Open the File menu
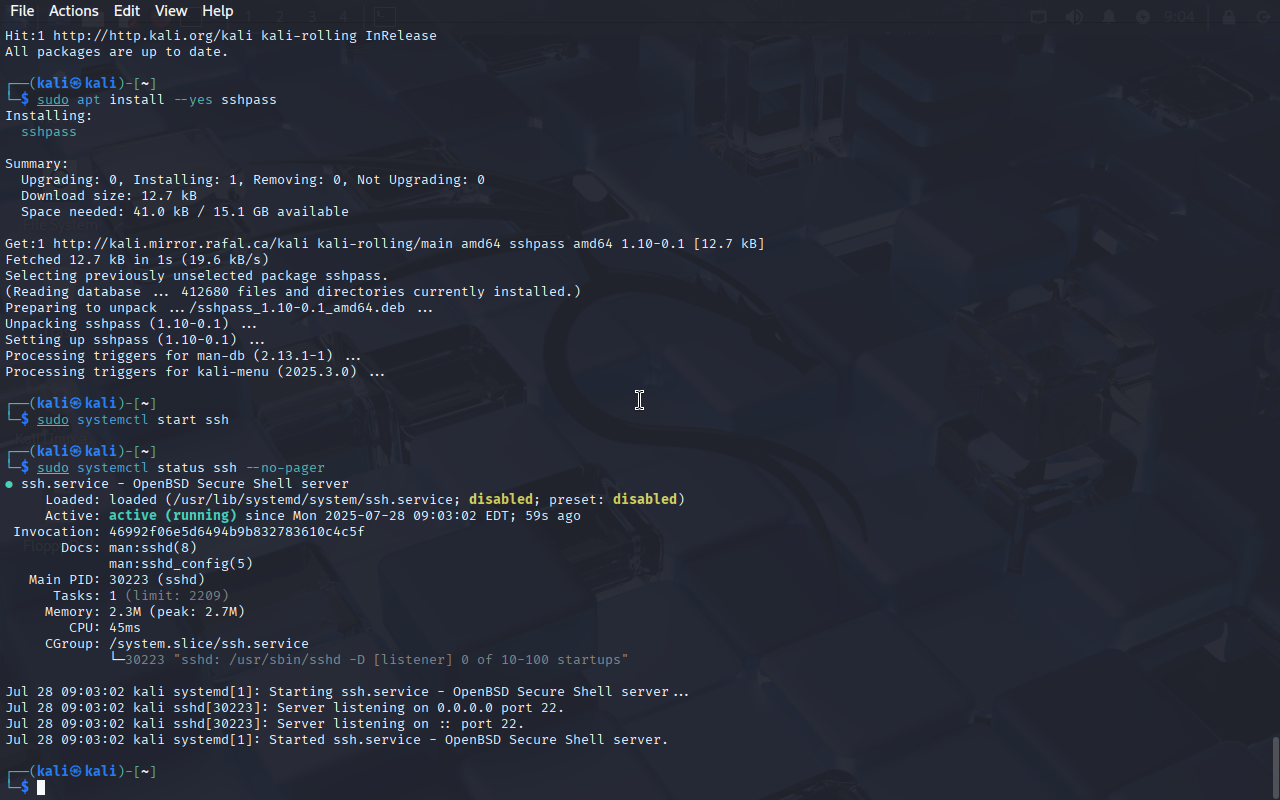This screenshot has height=800, width=1280. 22,11
